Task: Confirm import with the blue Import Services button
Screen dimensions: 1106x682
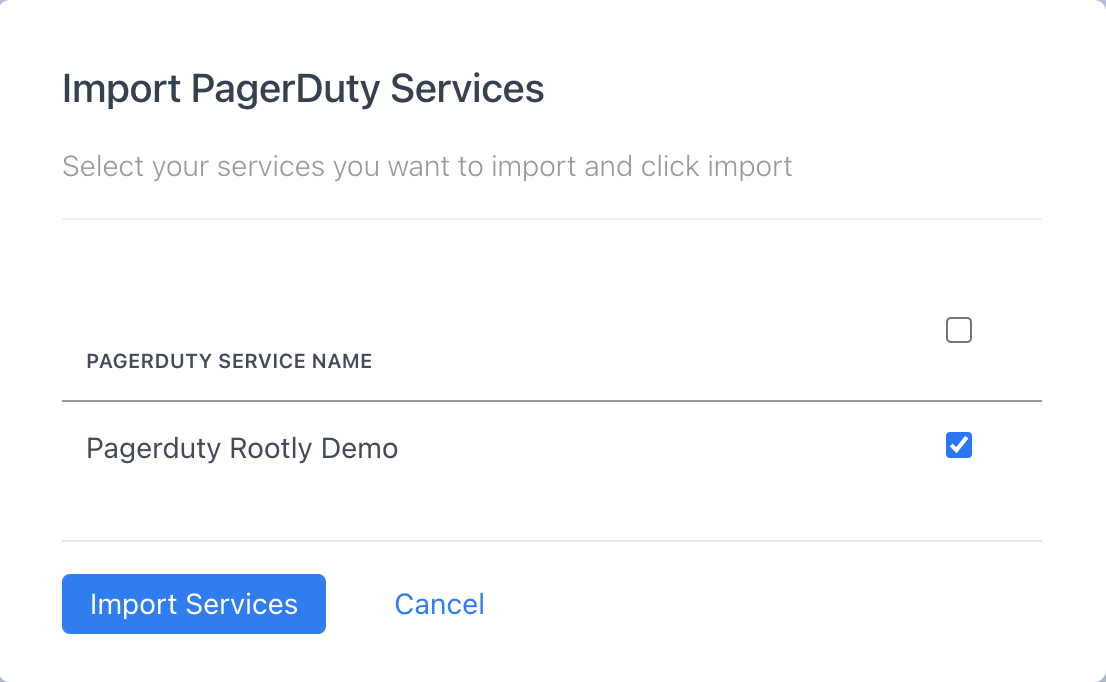Action: tap(194, 604)
